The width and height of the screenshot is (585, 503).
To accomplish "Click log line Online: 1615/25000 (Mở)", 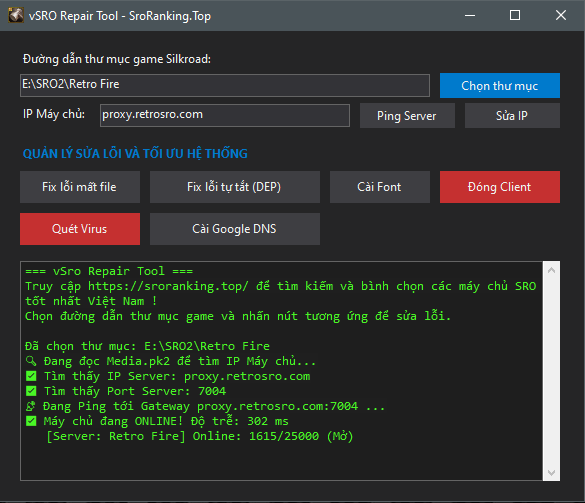I will tap(199, 436).
